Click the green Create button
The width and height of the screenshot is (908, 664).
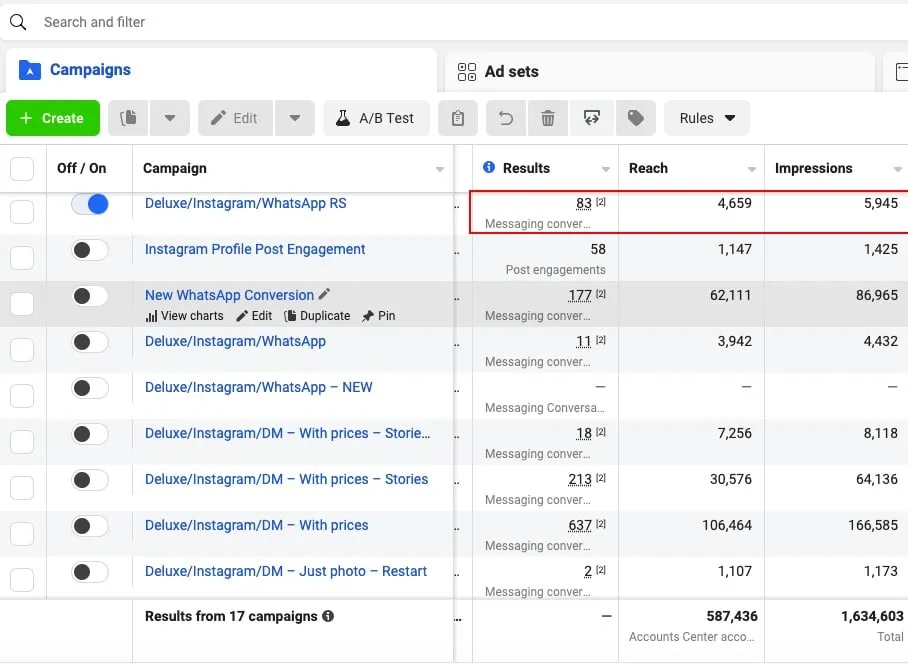pos(53,118)
